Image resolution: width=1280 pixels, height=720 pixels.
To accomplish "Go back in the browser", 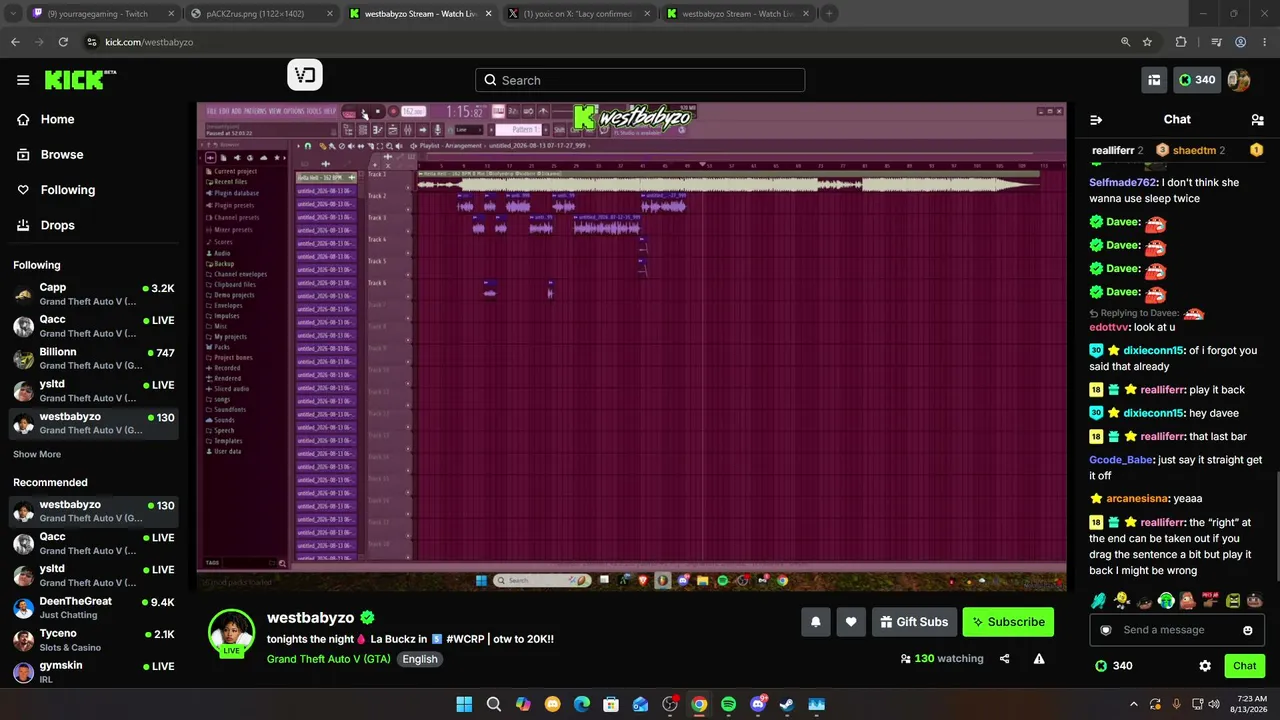I will tap(15, 42).
